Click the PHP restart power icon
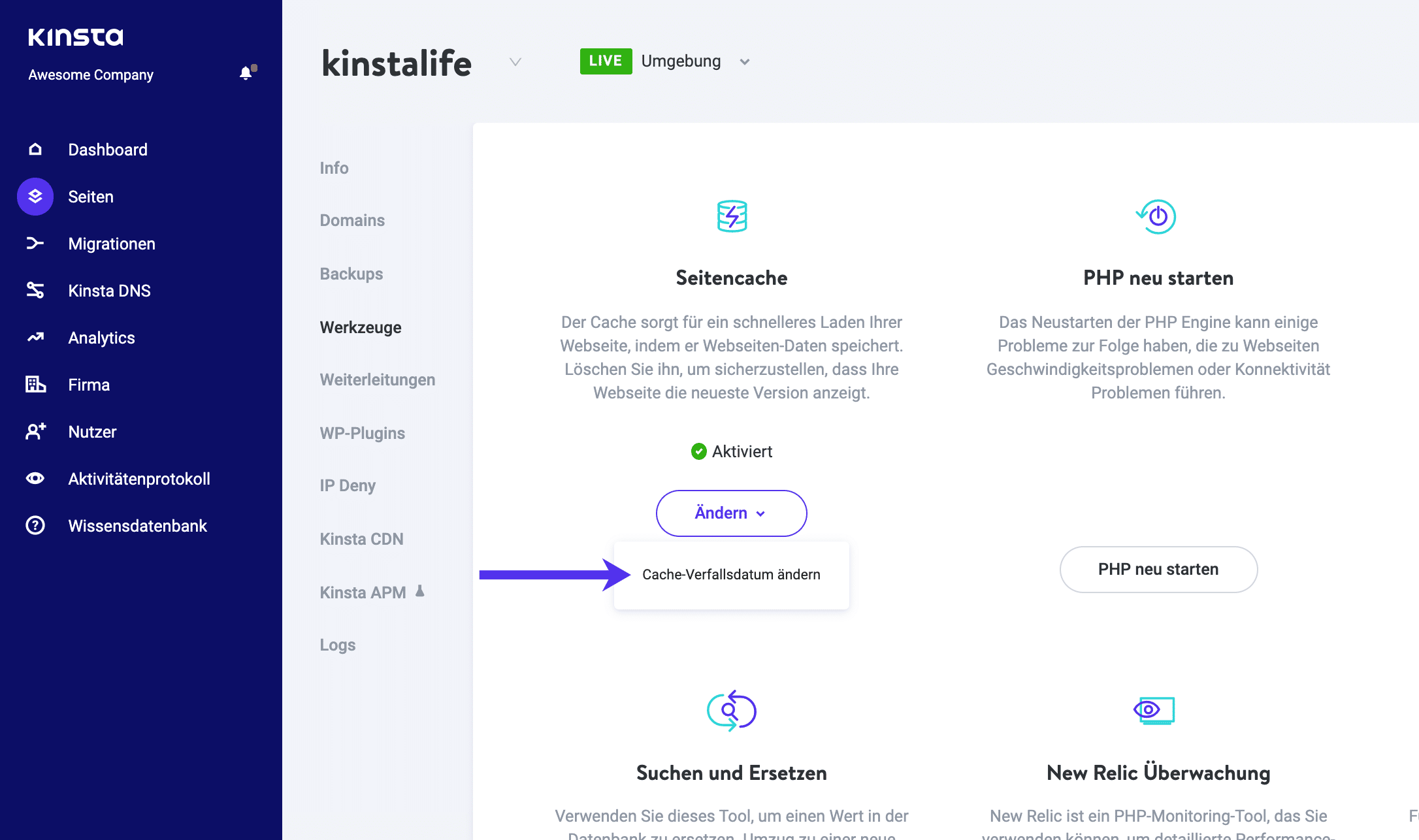The image size is (1419, 840). pos(1156,216)
